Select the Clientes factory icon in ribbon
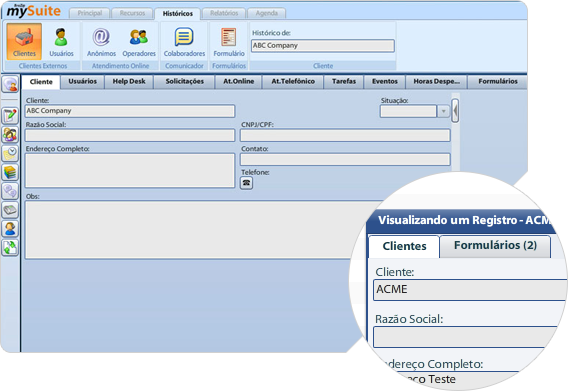568x391 pixels. [x=24, y=41]
